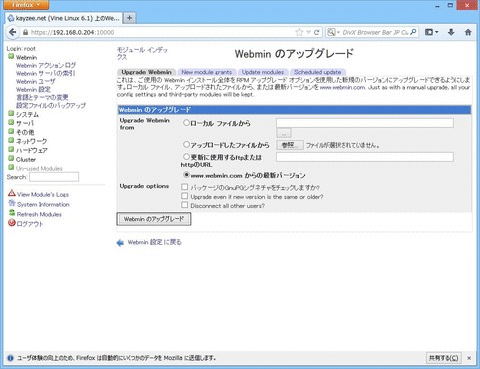Click the blue back arrow beside Webmin 設定に戻る

coord(120,243)
